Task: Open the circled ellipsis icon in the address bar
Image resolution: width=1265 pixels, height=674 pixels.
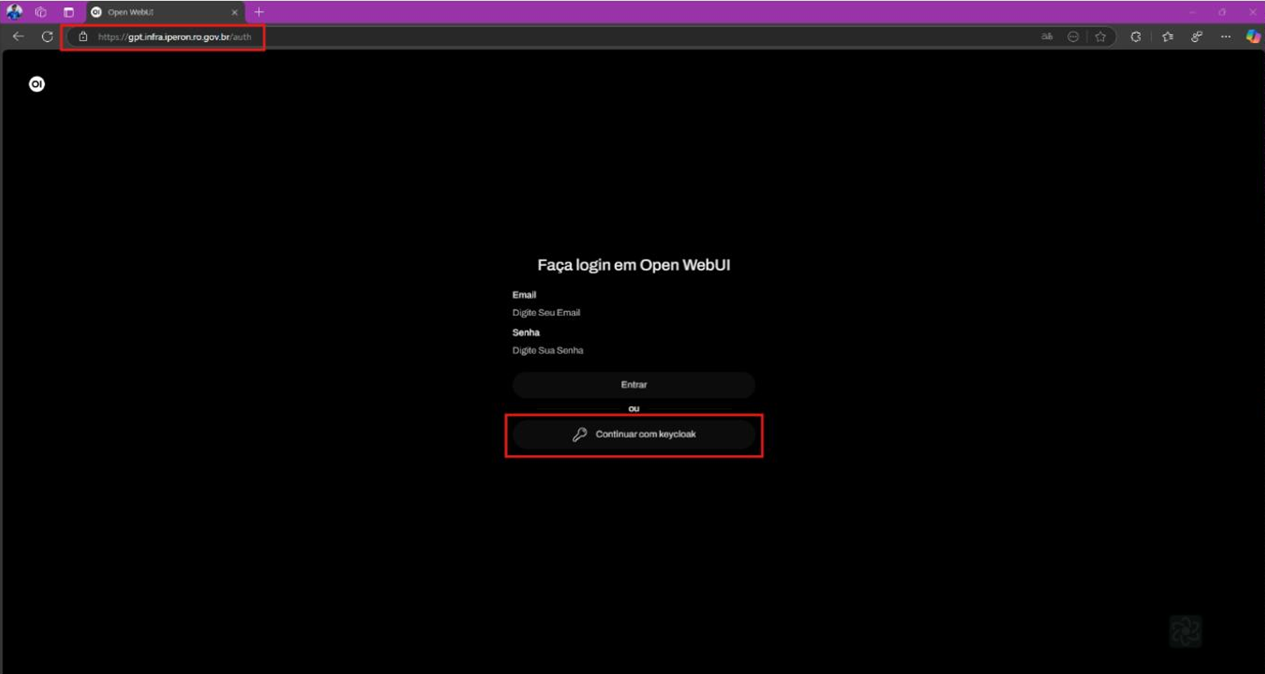Action: click(1073, 37)
